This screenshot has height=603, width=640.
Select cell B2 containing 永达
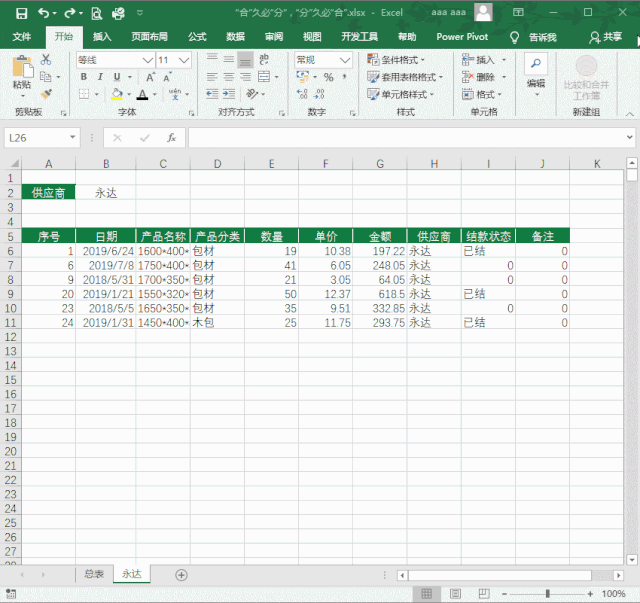(x=106, y=192)
